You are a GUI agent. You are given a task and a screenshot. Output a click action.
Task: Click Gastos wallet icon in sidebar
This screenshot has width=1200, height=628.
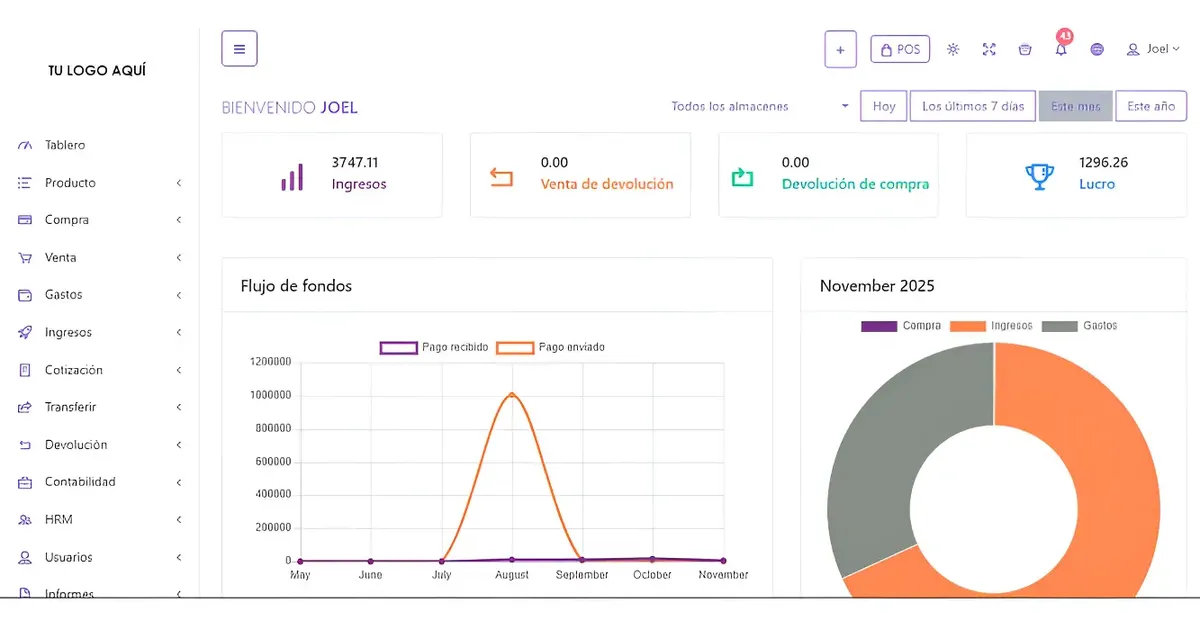[x=25, y=295]
